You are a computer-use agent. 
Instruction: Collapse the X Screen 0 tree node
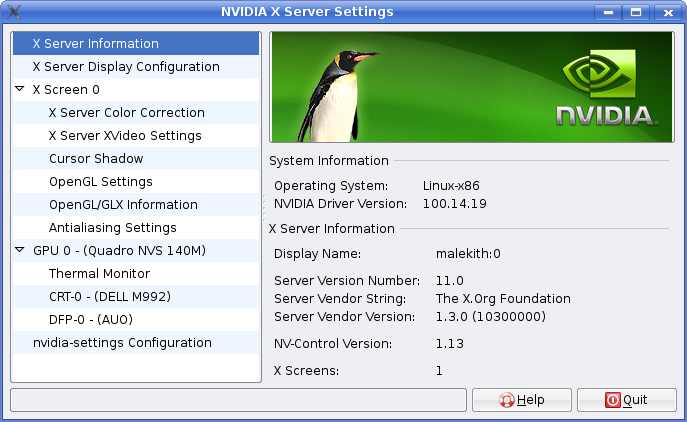pos(20,89)
